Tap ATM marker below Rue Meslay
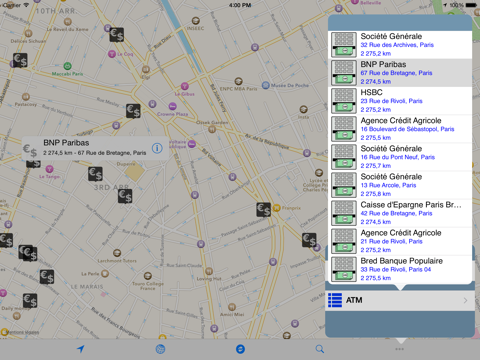This screenshot has height=360, width=480. [133, 111]
